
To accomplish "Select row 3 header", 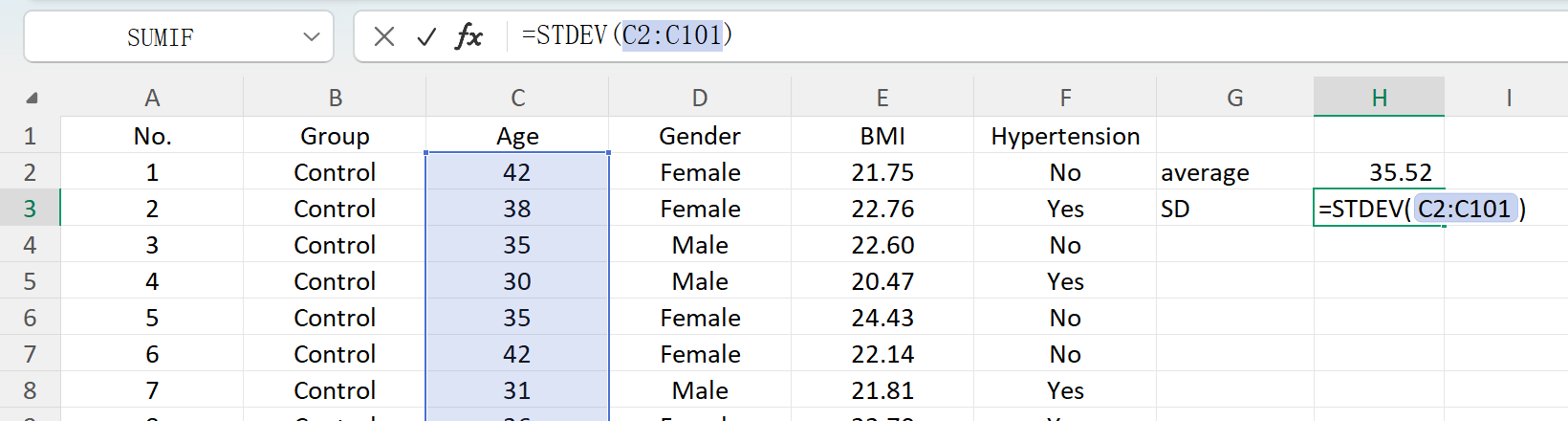I will pos(31,209).
